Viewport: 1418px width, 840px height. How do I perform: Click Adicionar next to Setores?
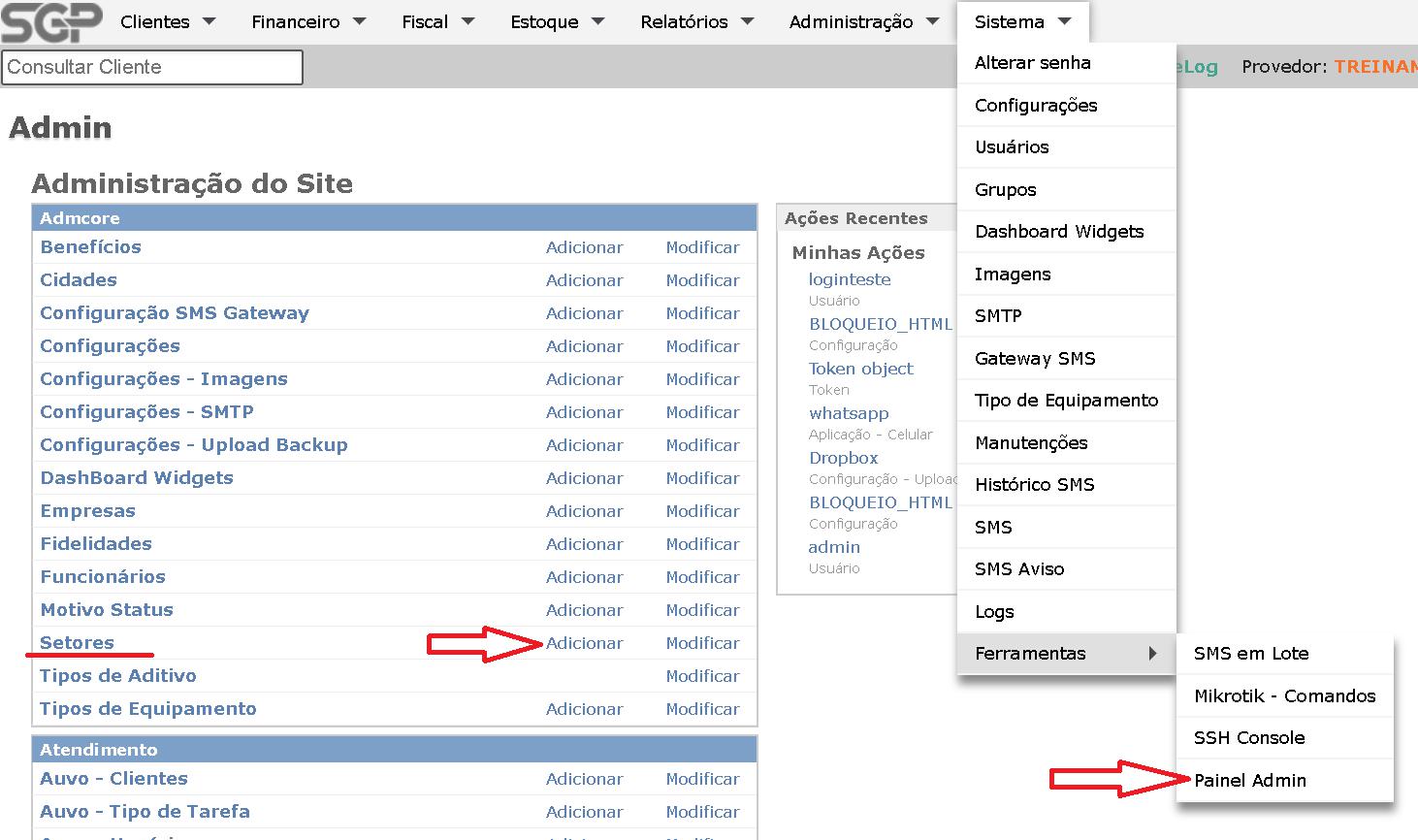pyautogui.click(x=584, y=643)
